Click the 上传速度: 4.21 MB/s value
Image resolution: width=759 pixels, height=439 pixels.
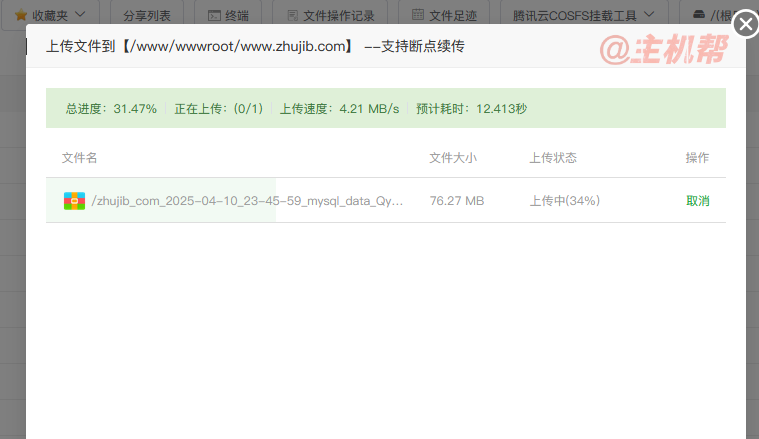point(339,109)
